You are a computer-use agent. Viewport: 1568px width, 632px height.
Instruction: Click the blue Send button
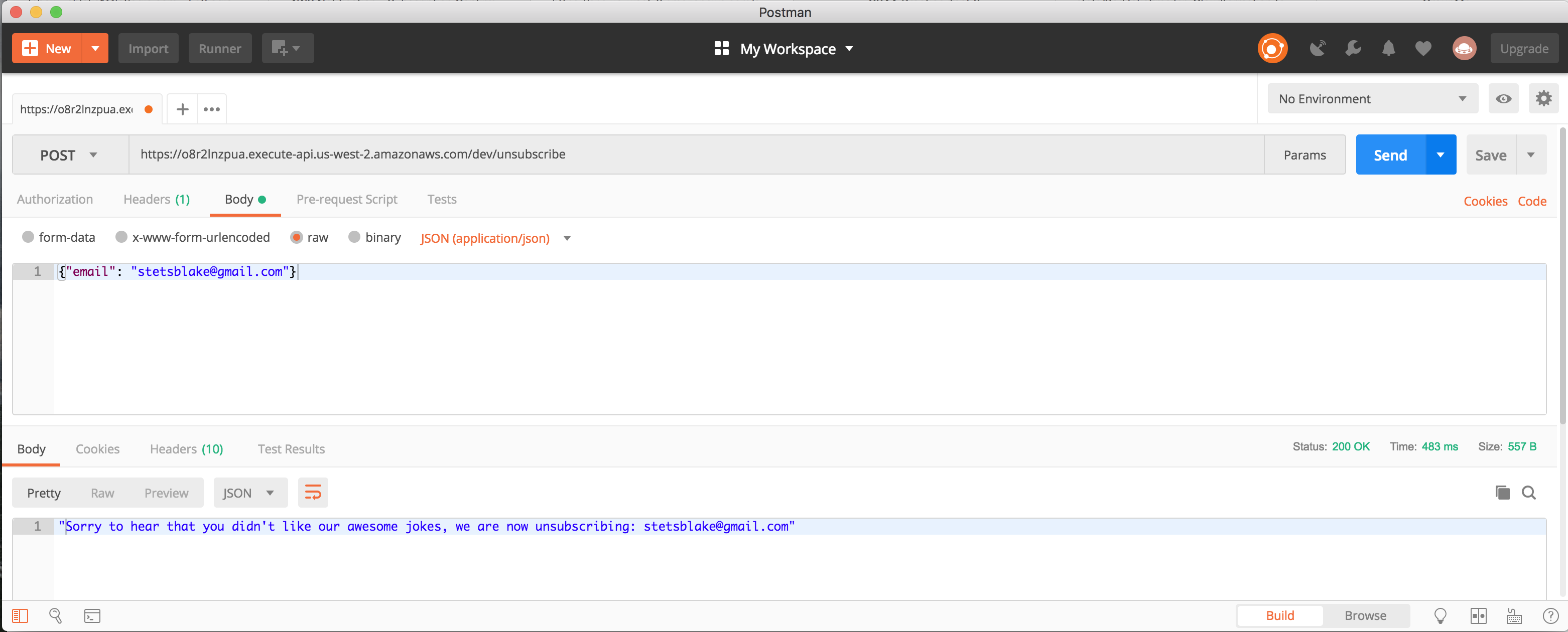tap(1390, 155)
